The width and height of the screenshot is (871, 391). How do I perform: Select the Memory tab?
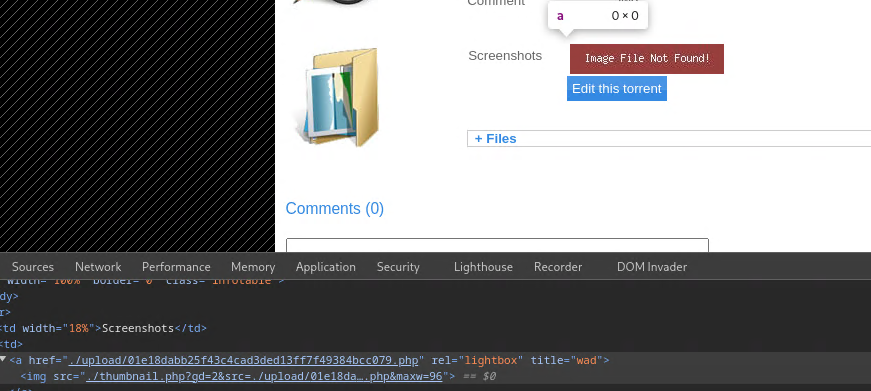pyautogui.click(x=253, y=267)
